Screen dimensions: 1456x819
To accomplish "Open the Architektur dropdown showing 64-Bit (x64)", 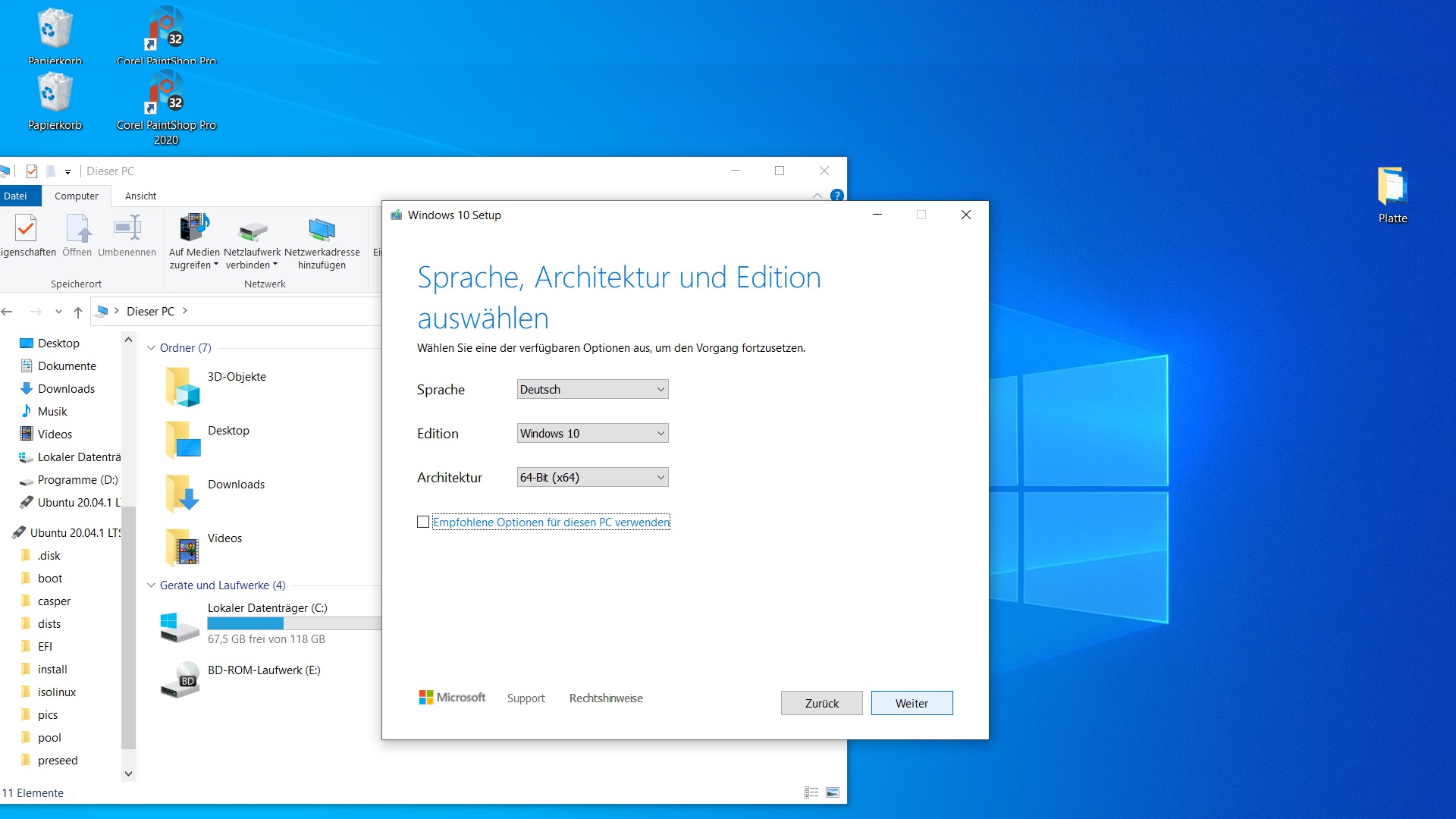I will coord(592,477).
